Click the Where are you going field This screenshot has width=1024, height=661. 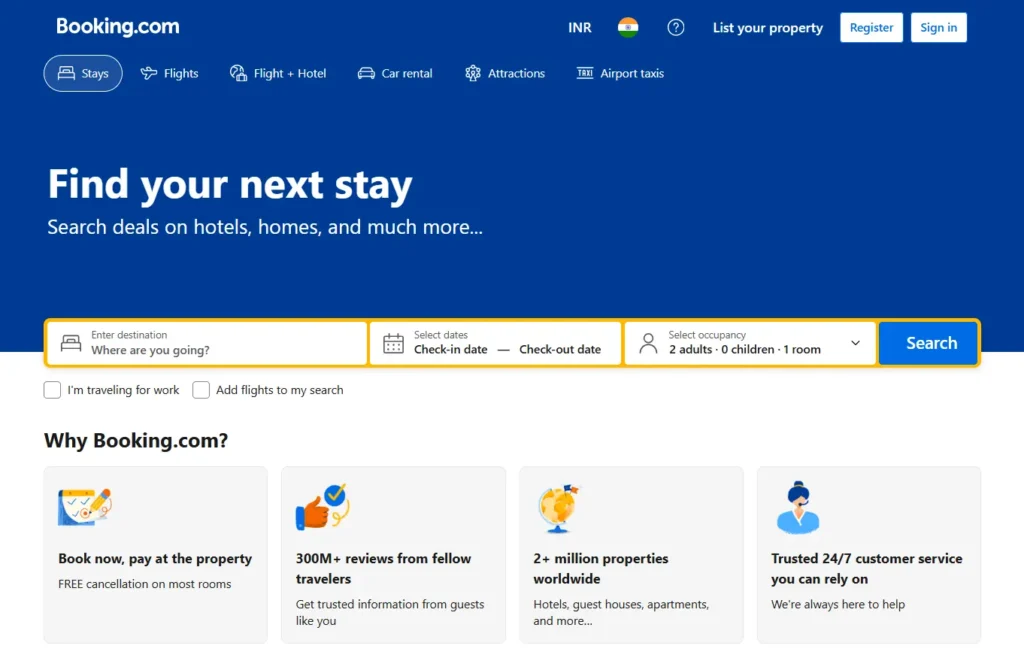pyautogui.click(x=207, y=343)
